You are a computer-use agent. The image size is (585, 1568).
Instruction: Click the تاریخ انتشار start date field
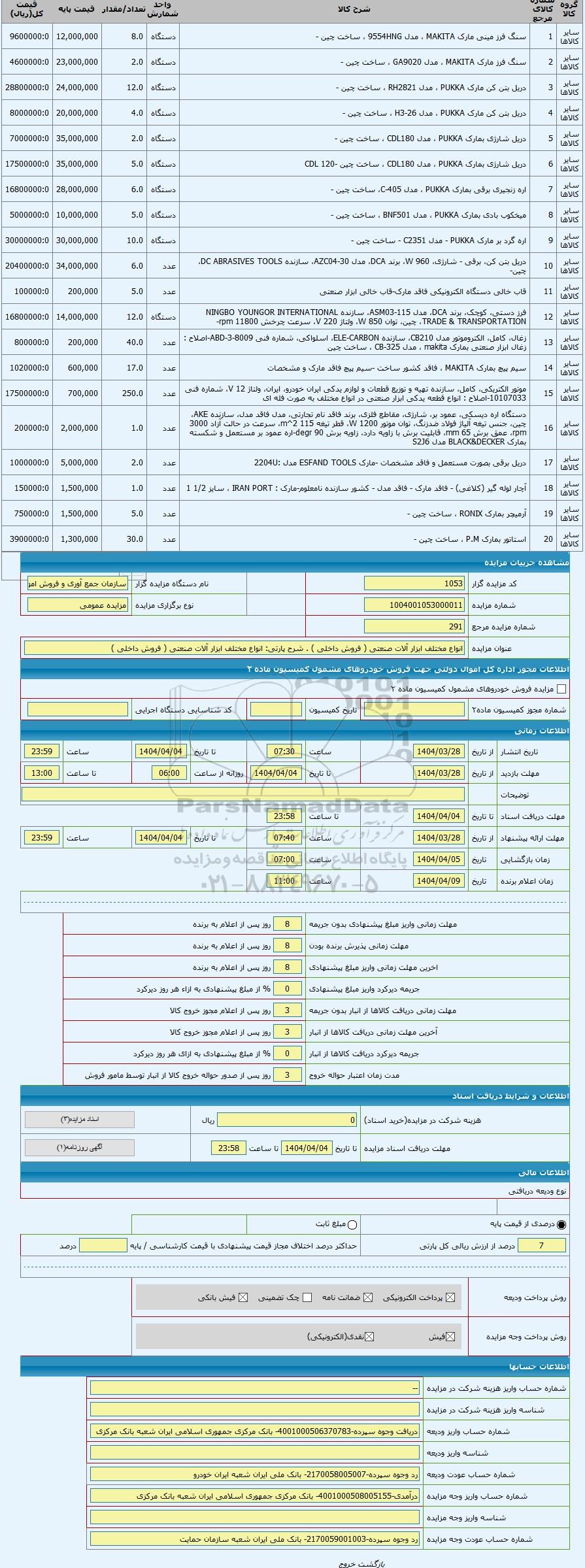[439, 752]
